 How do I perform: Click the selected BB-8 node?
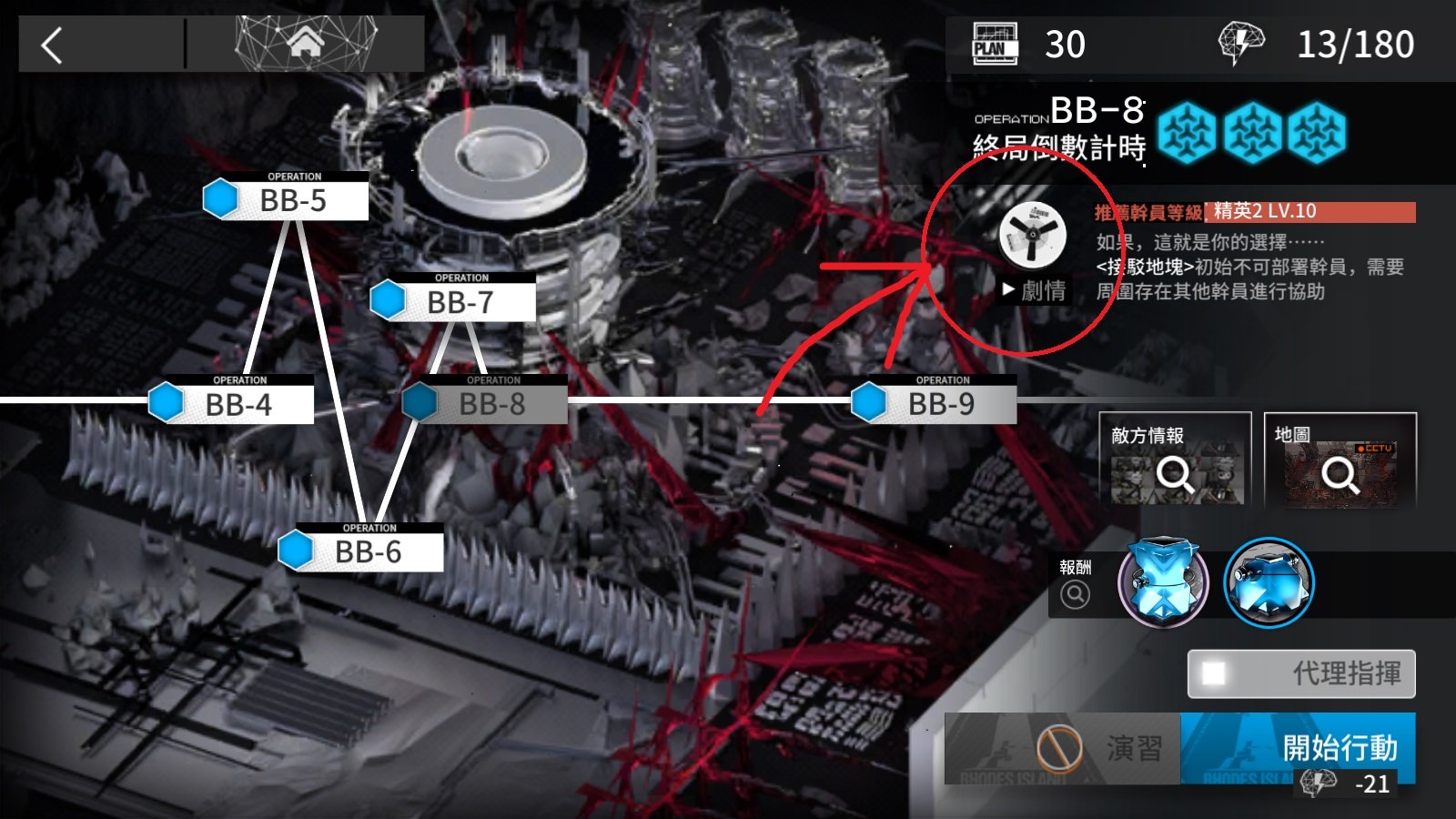[485, 403]
